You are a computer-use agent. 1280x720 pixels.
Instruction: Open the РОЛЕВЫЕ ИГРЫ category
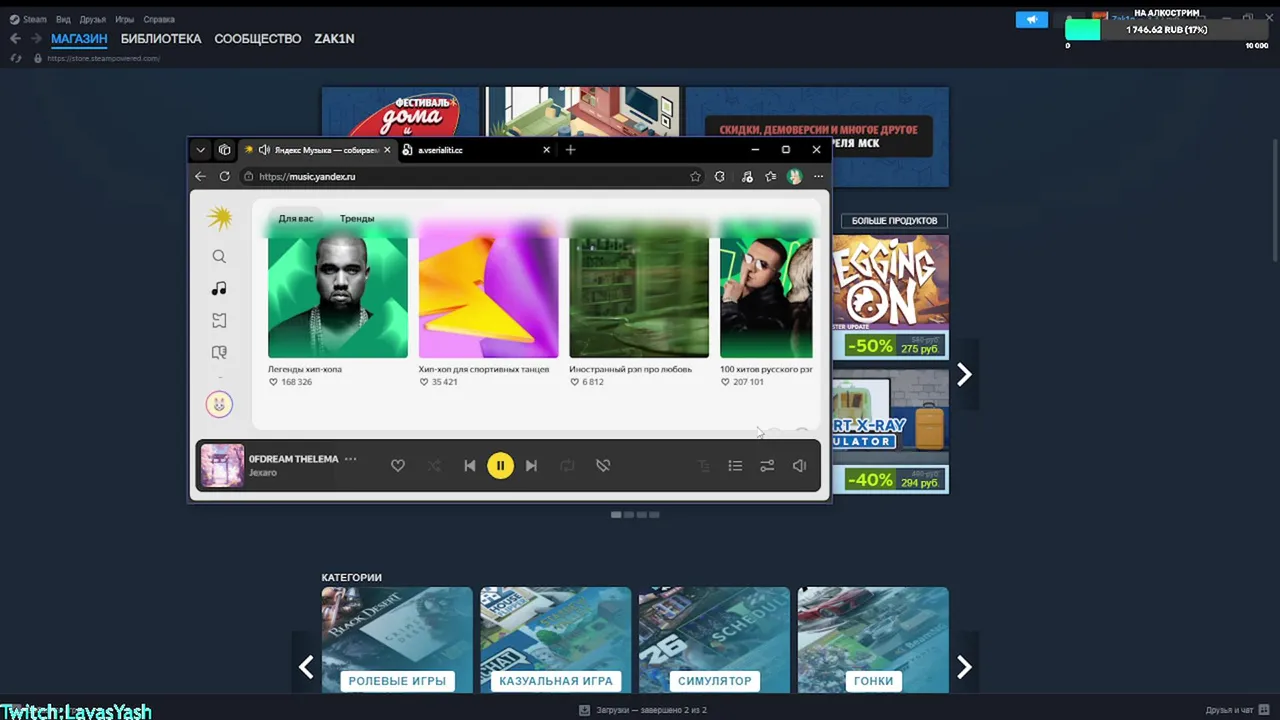(397, 640)
